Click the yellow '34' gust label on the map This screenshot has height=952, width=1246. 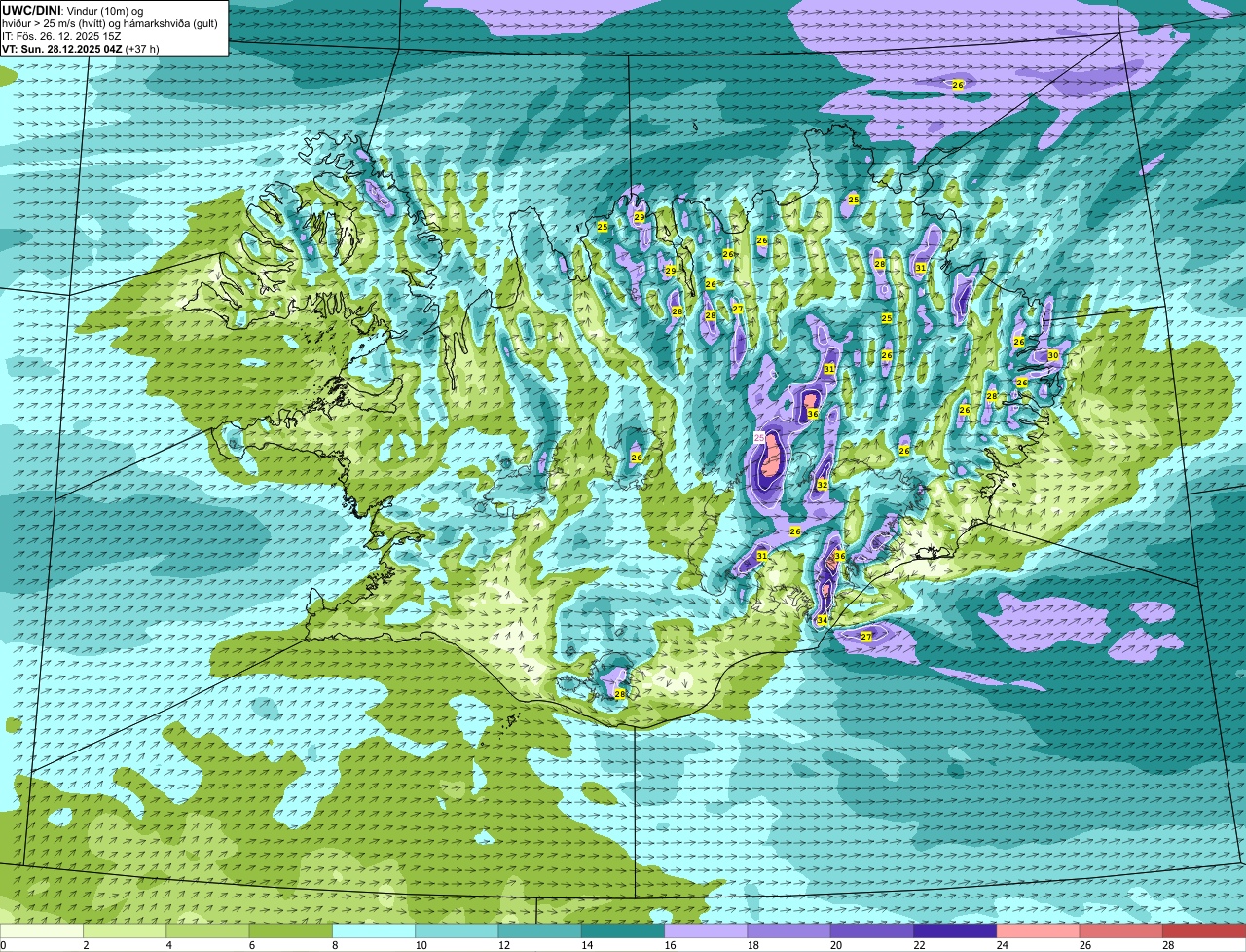tap(822, 620)
